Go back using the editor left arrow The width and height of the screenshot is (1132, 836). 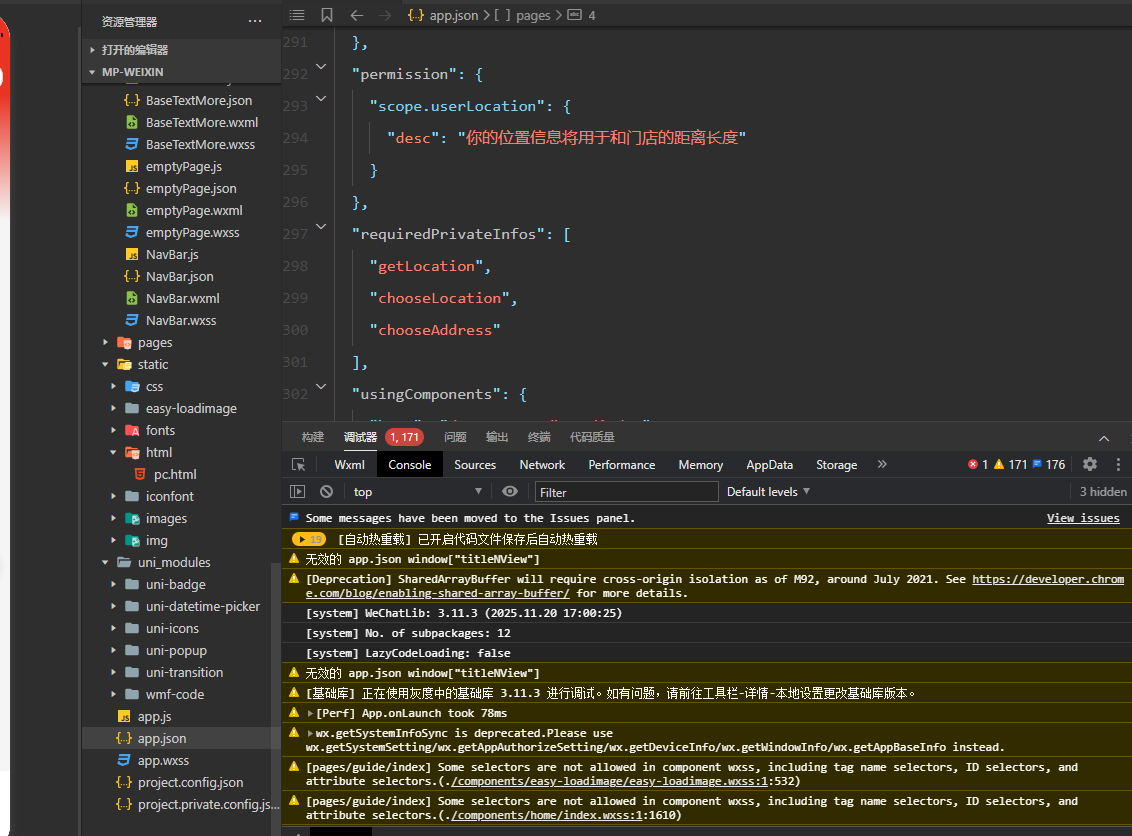(x=357, y=15)
